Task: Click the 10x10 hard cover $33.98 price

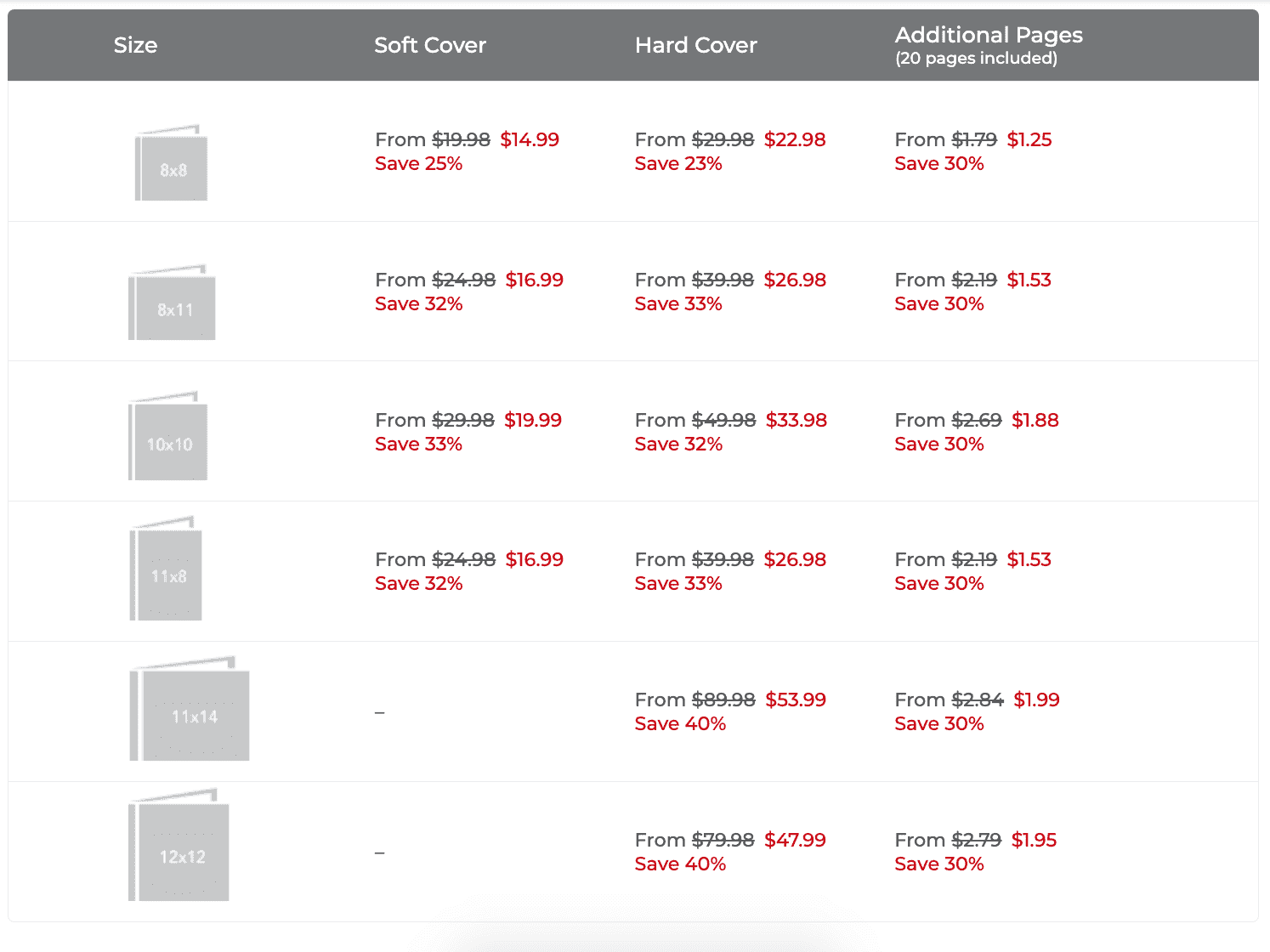Action: [797, 420]
